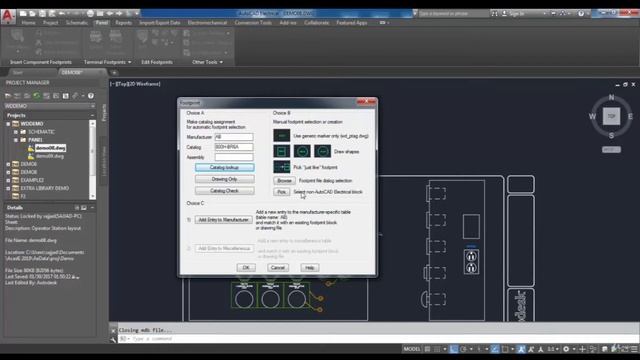Click the Edit Footprints panel label
The image size is (640, 360).
point(157,62)
